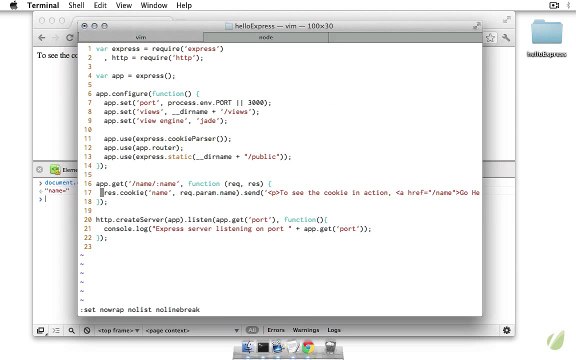
Task: Click the forward arrow in Chrome
Action: [x=55, y=37]
